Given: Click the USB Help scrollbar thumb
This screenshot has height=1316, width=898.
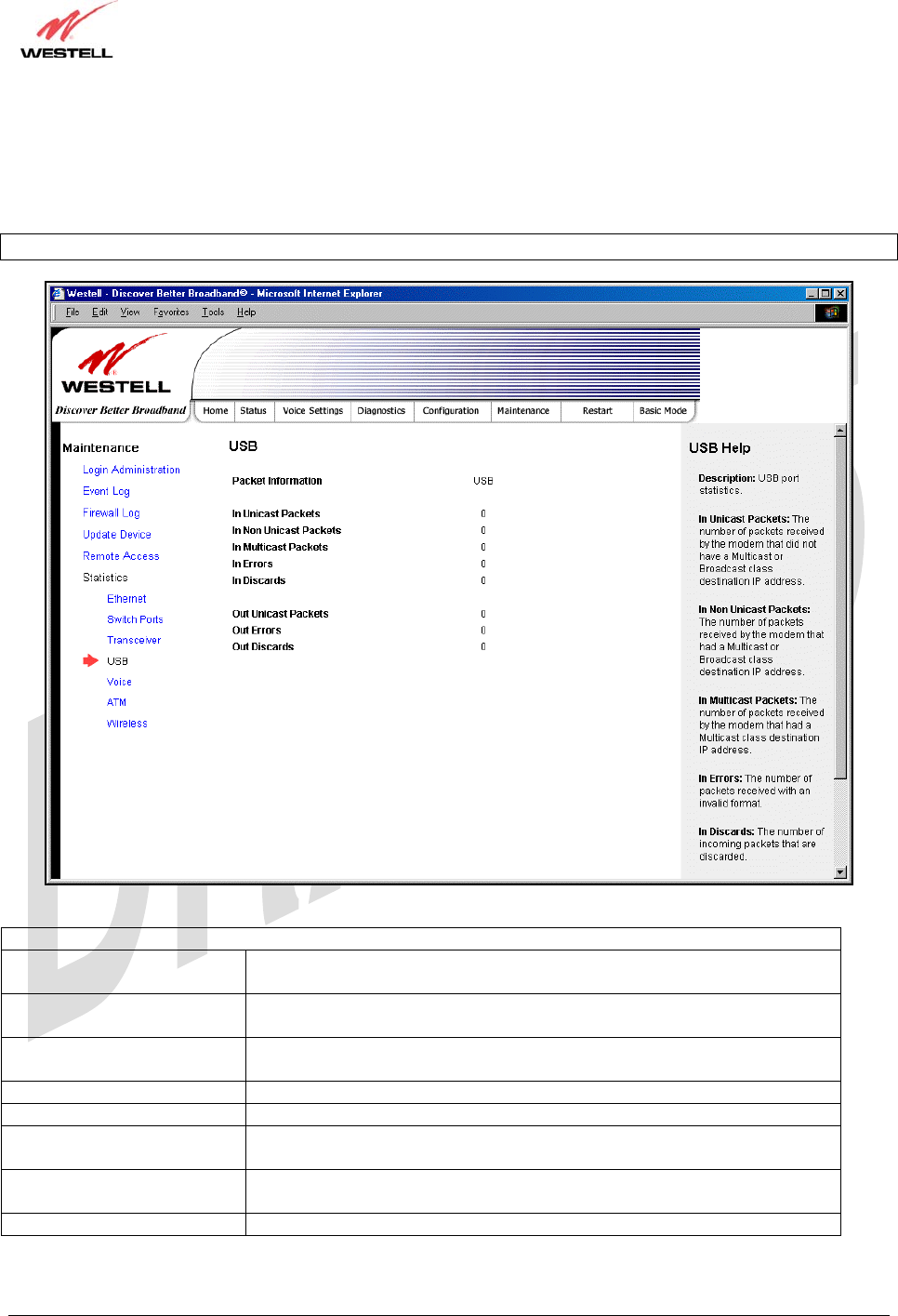Looking at the screenshot, I should click(x=840, y=607).
